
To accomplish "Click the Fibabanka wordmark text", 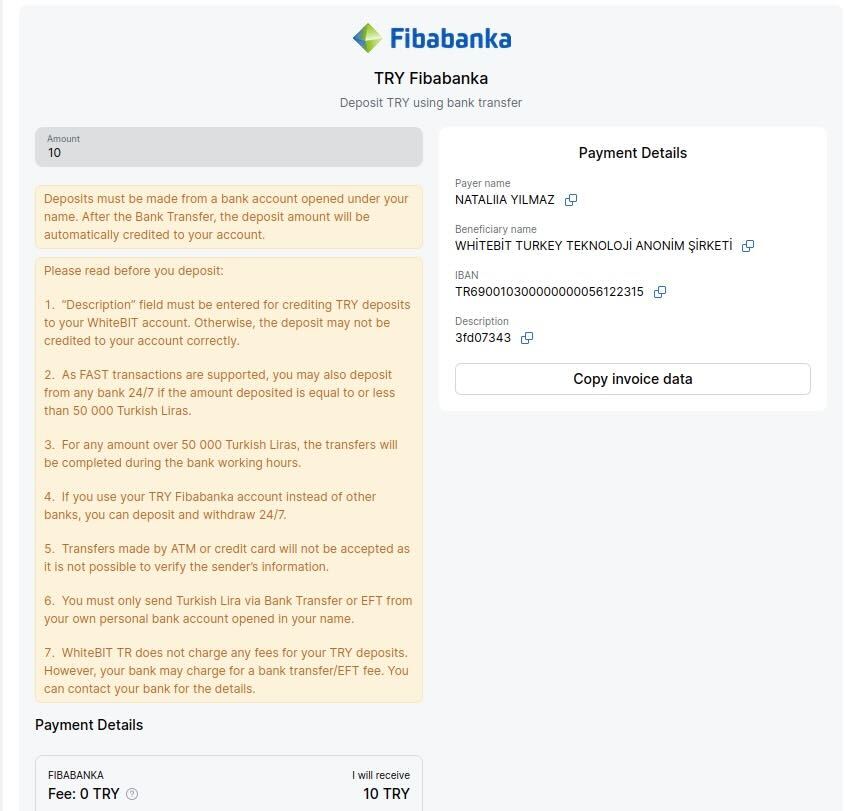I will click(x=451, y=38).
